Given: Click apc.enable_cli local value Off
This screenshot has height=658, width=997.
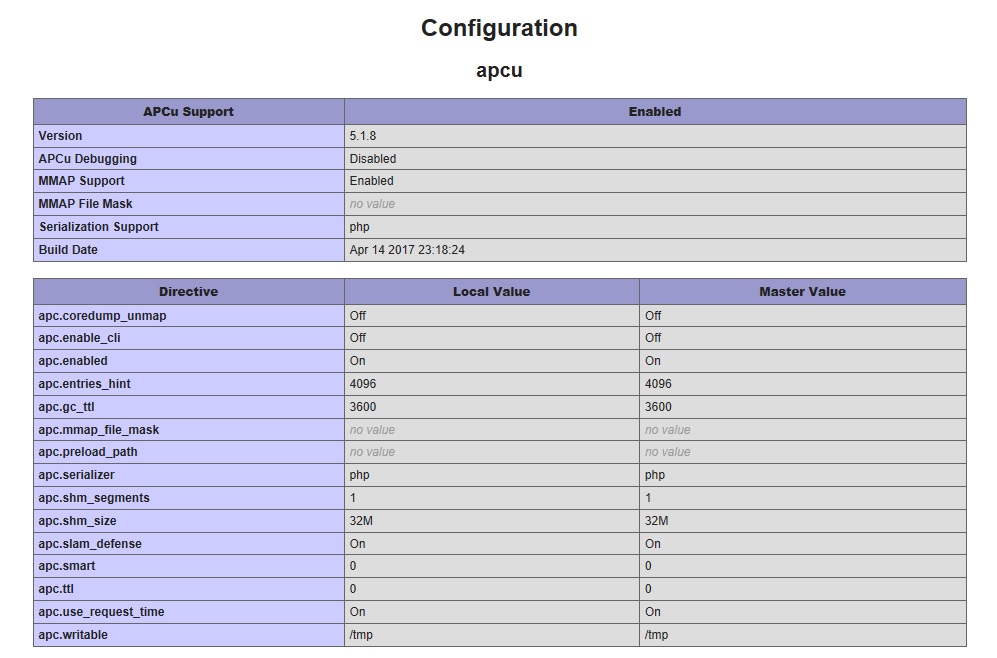Looking at the screenshot, I should tap(357, 338).
